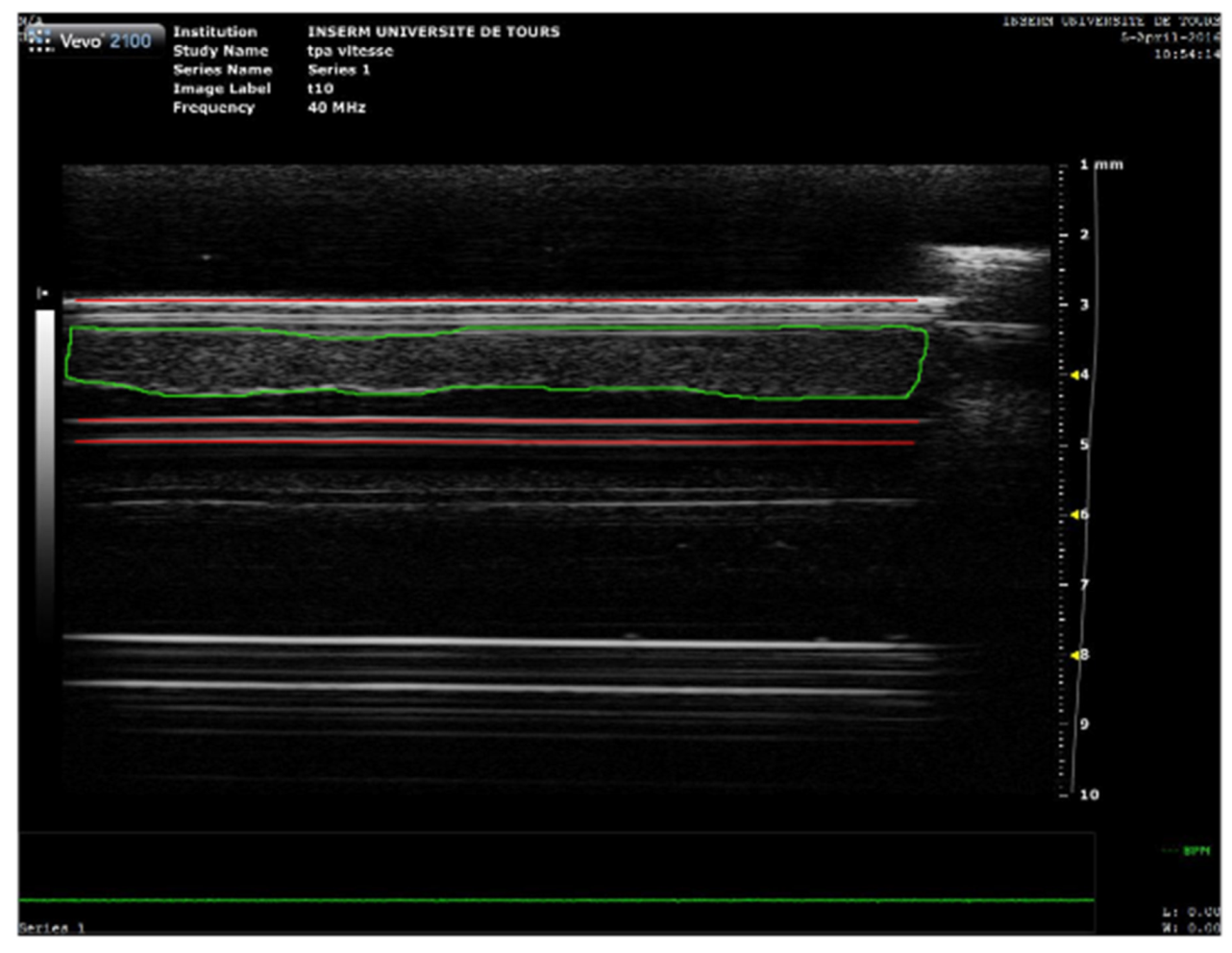Select the lowest red measurement line

pos(480,442)
